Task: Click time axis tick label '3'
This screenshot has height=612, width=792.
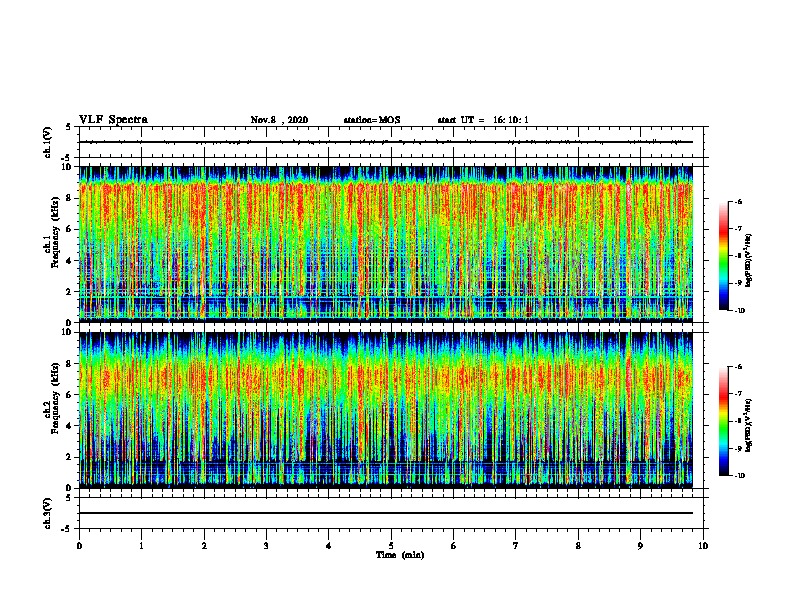Action: 266,546
